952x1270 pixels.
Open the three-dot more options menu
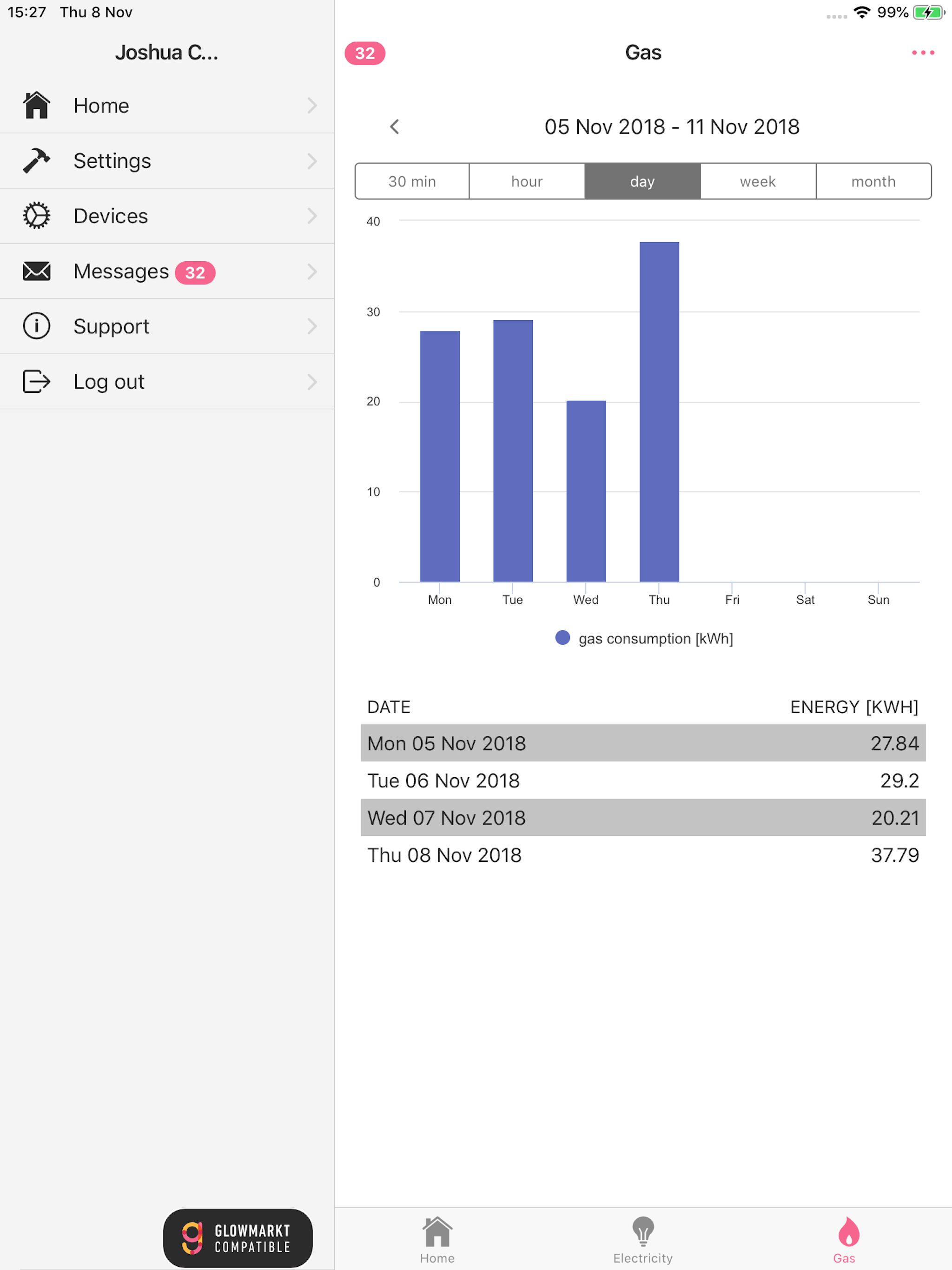pyautogui.click(x=923, y=53)
